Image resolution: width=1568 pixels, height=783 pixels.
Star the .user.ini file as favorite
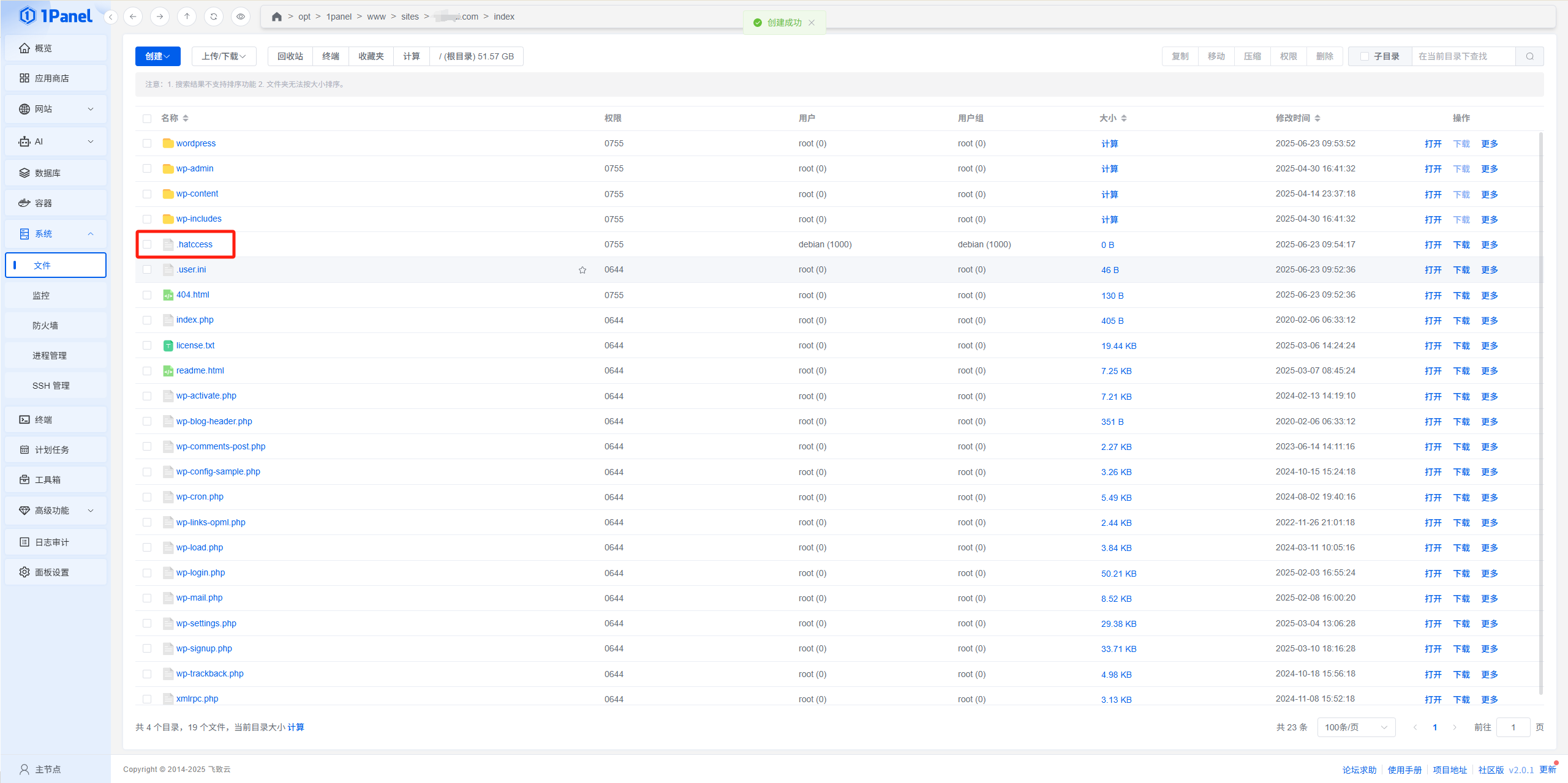(x=582, y=270)
